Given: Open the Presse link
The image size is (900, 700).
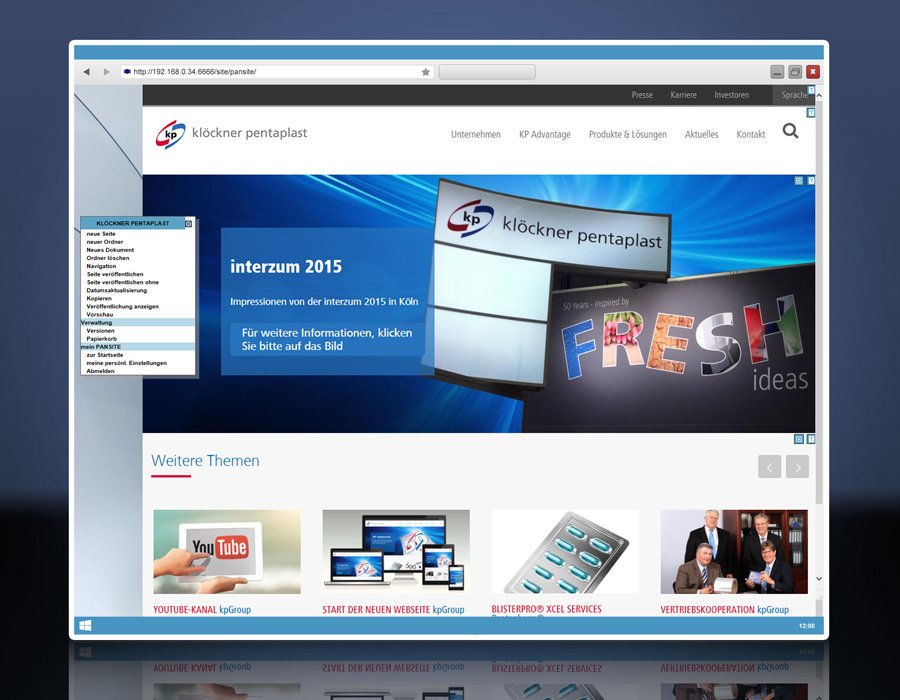Looking at the screenshot, I should click(642, 95).
